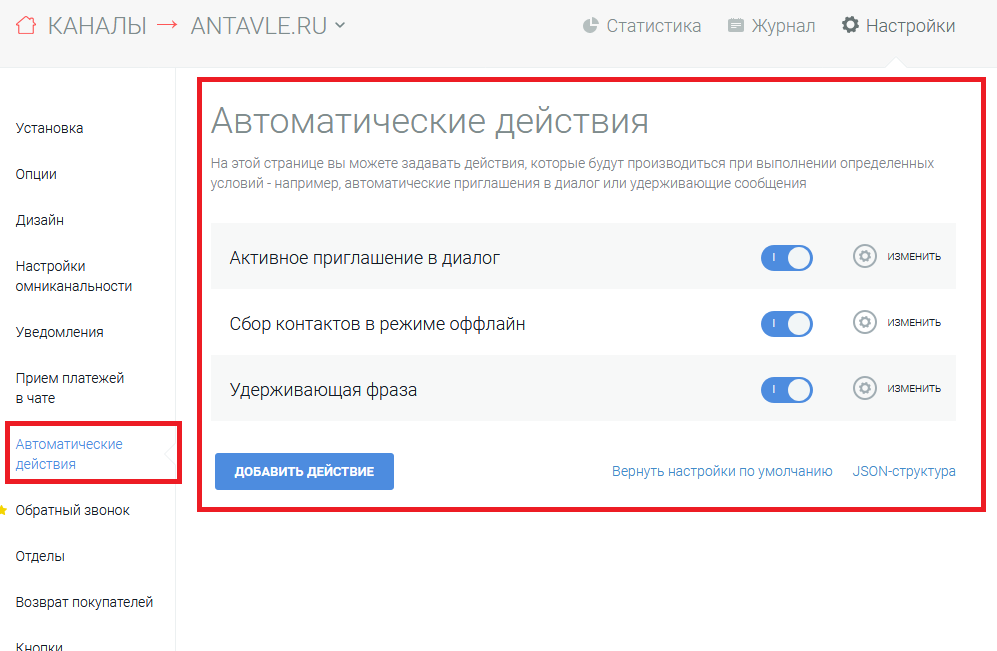Click the Настройки gear icon

[850, 25]
